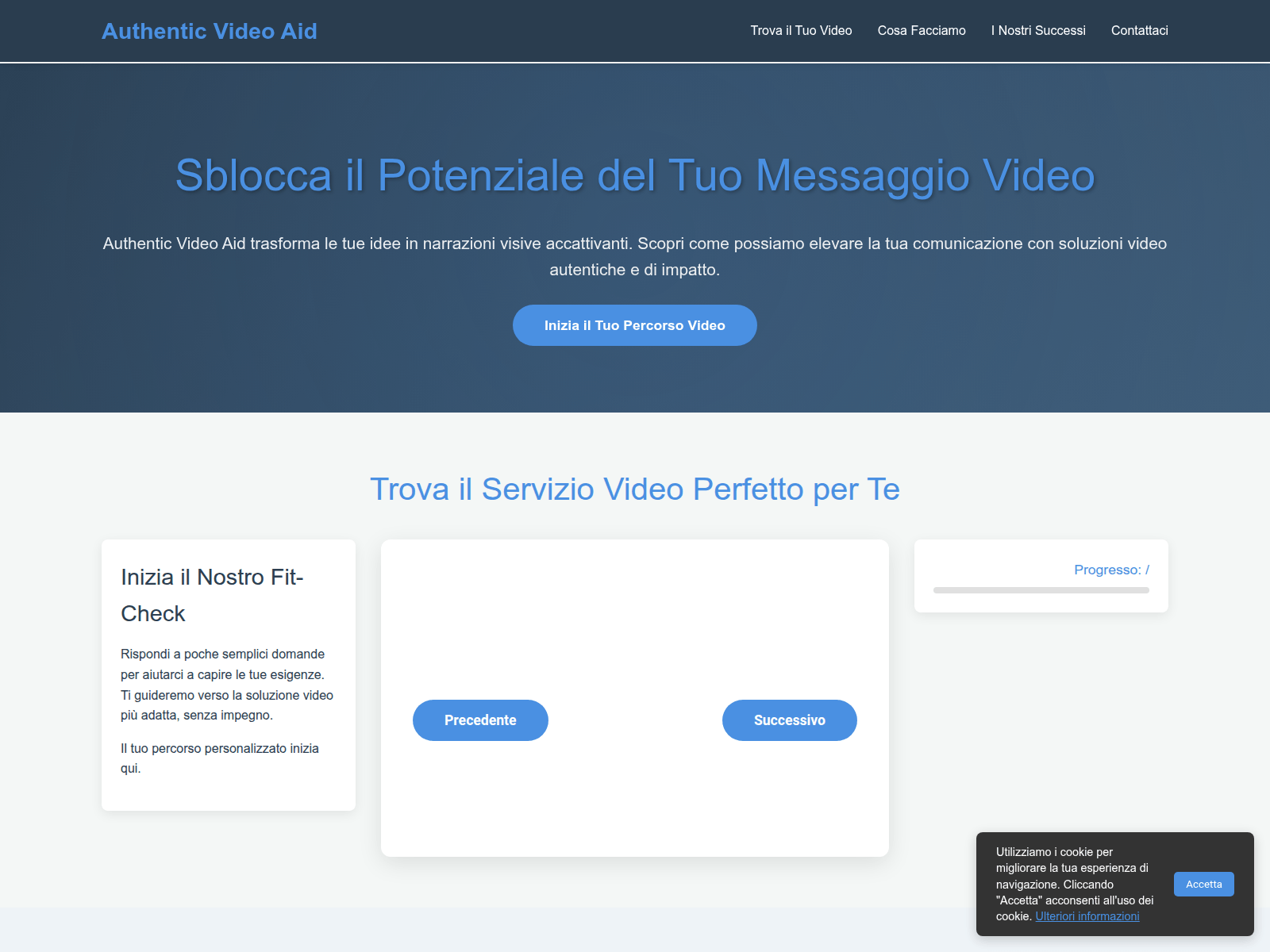Select Contattaci in the navigation bar
Viewport: 1270px width, 952px height.
pos(1140,30)
